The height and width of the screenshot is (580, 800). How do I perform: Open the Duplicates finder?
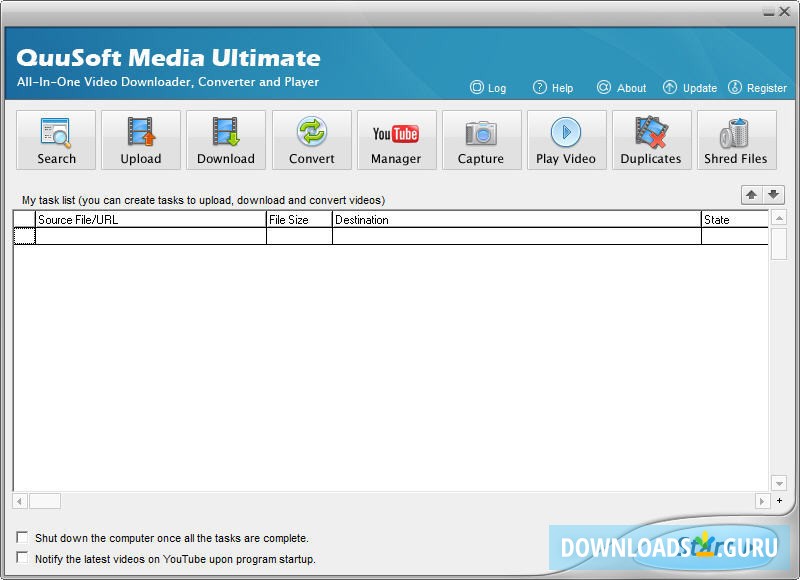point(651,140)
